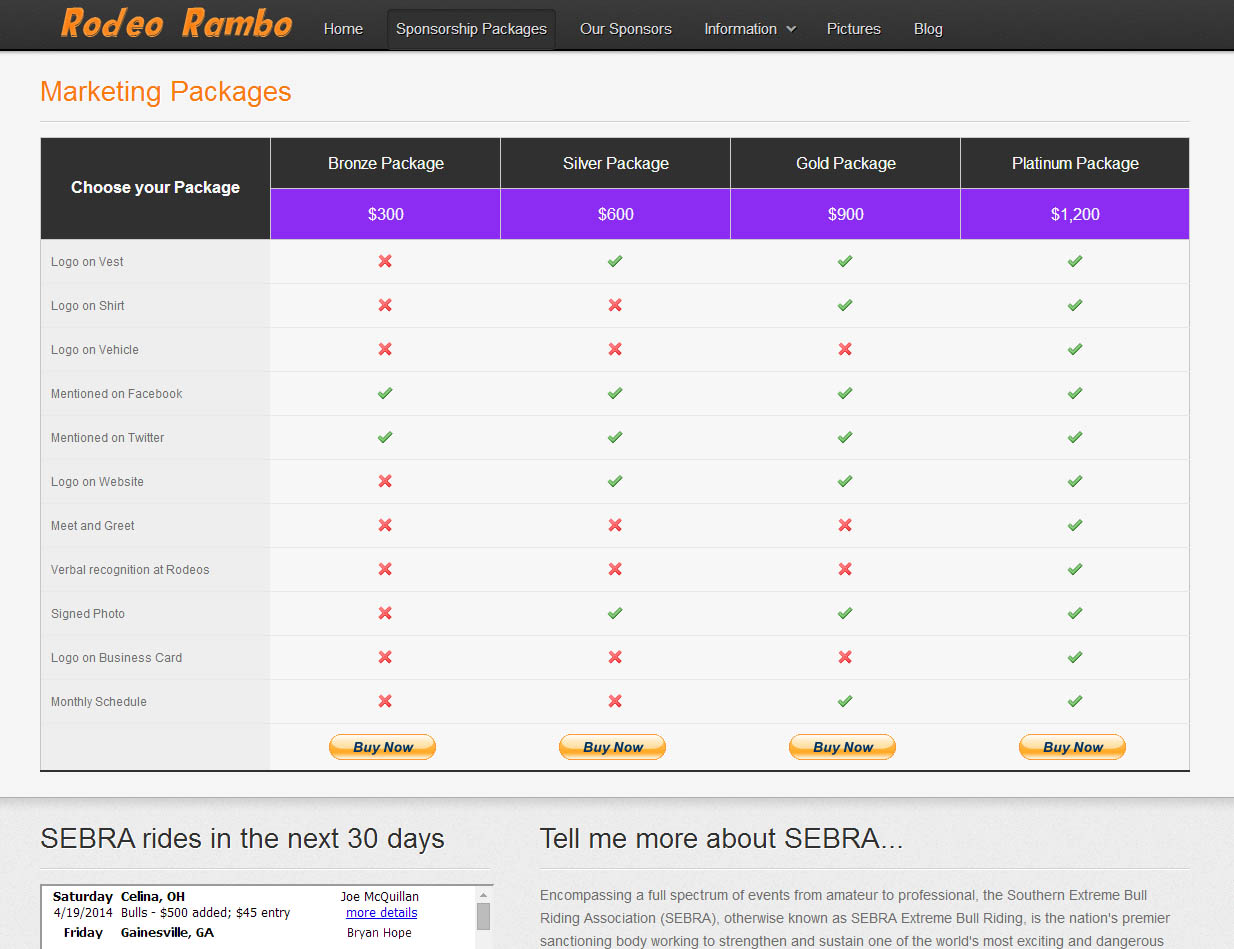Viewport: 1234px width, 949px height.
Task: Expand the Information dropdown menu
Action: 740,29
